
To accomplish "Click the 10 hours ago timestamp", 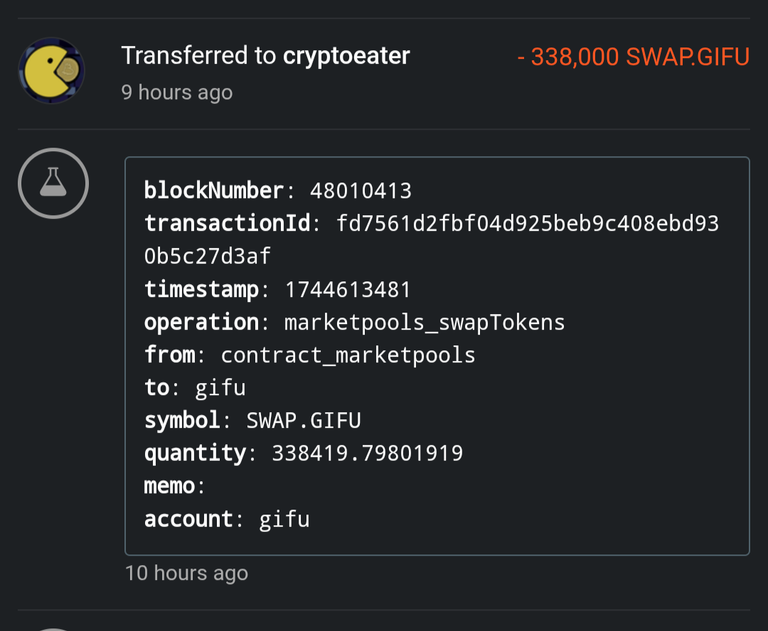I will [187, 573].
